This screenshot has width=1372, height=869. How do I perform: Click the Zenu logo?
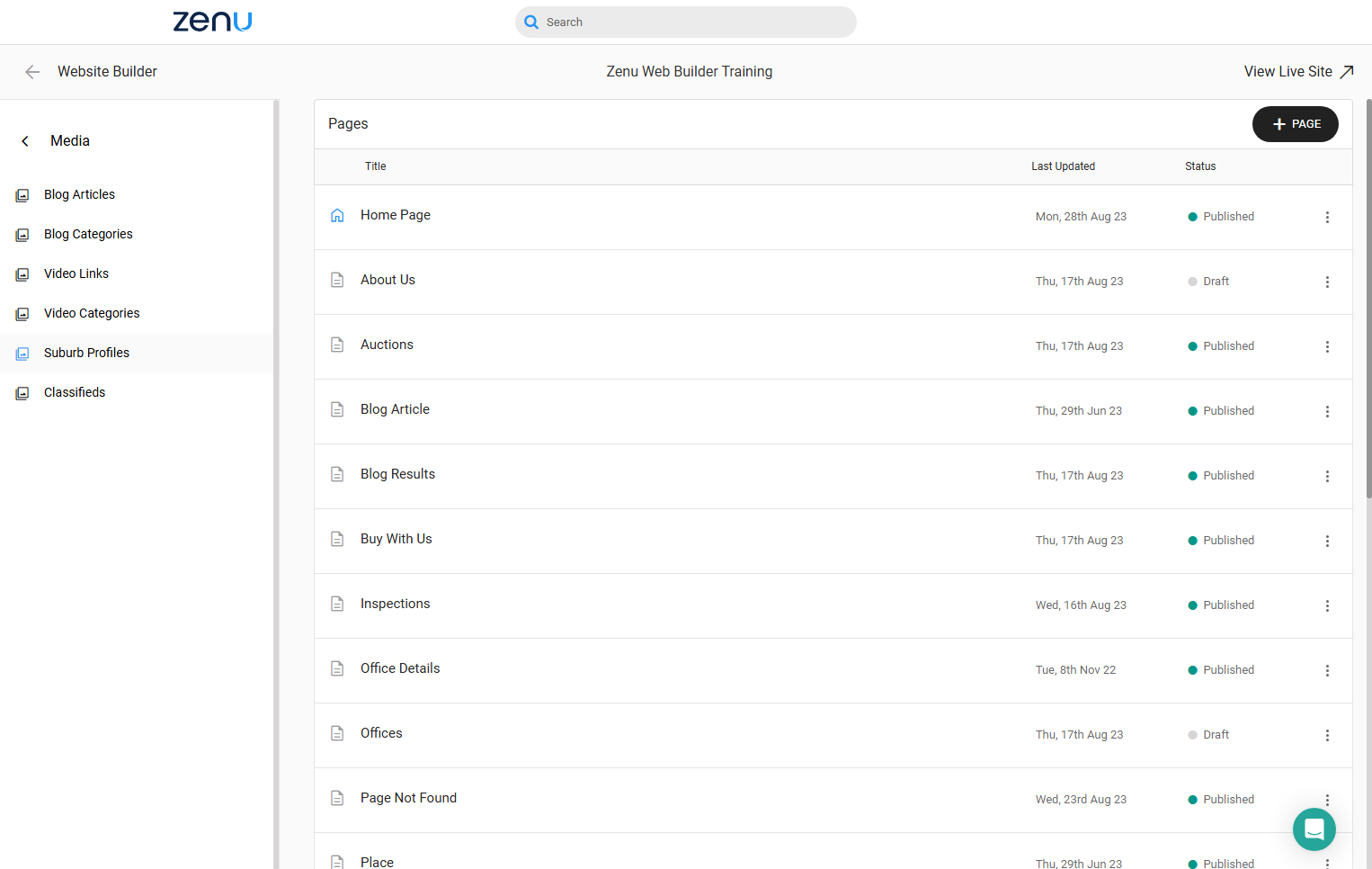point(212,22)
